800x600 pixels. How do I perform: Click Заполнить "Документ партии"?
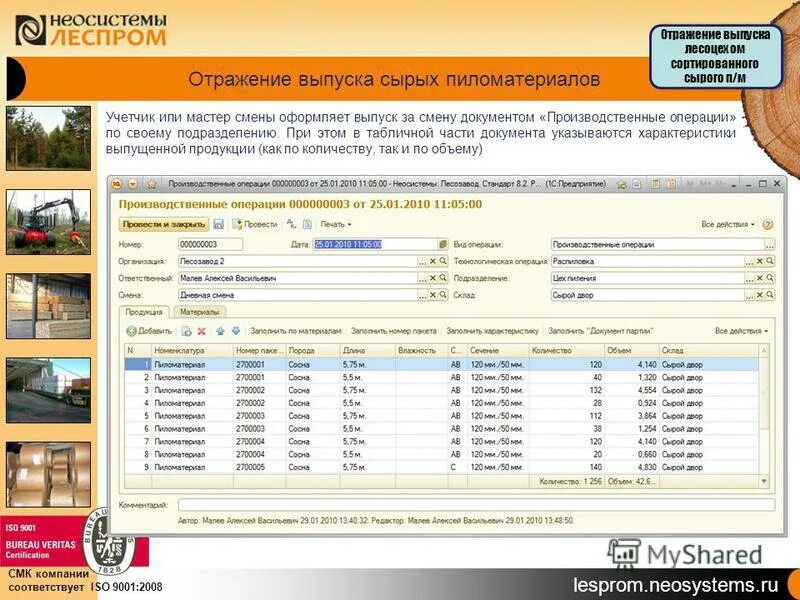tap(601, 331)
